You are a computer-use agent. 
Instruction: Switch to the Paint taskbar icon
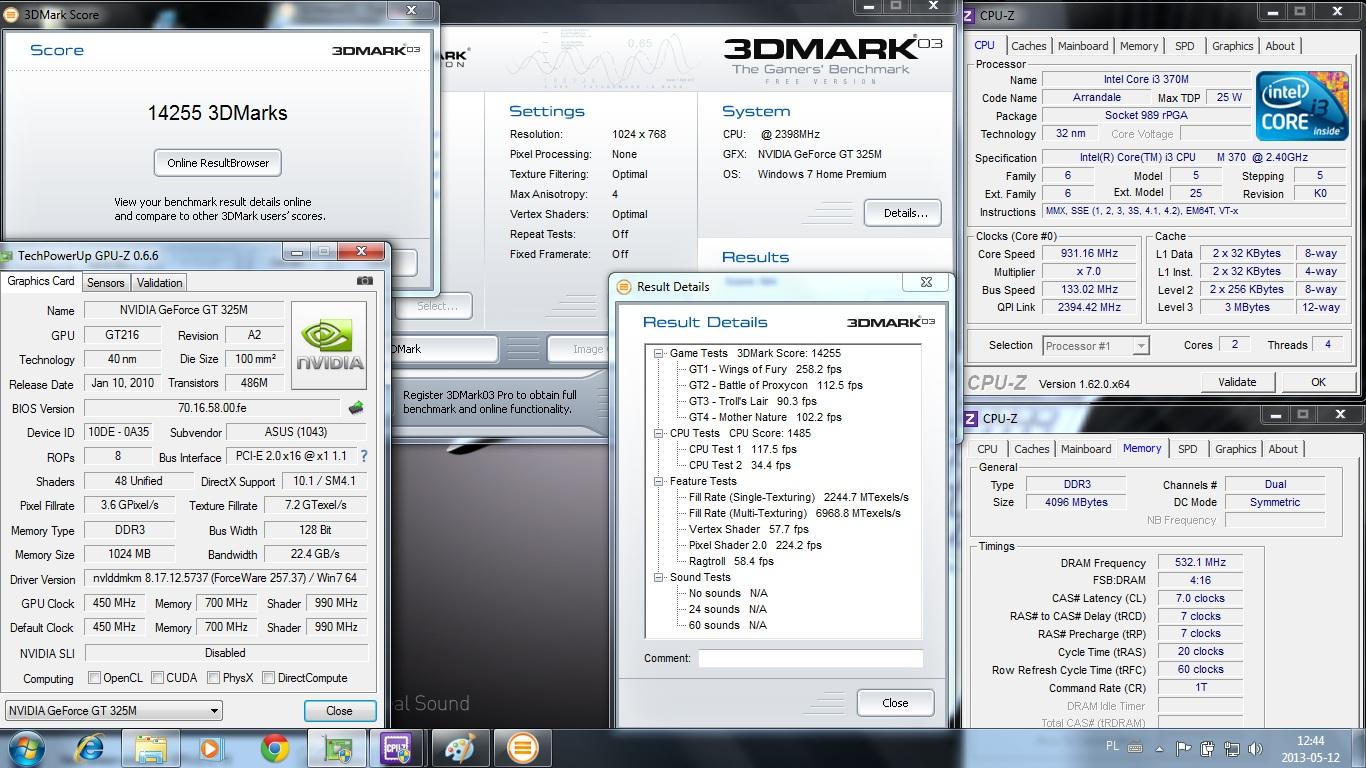pos(461,747)
